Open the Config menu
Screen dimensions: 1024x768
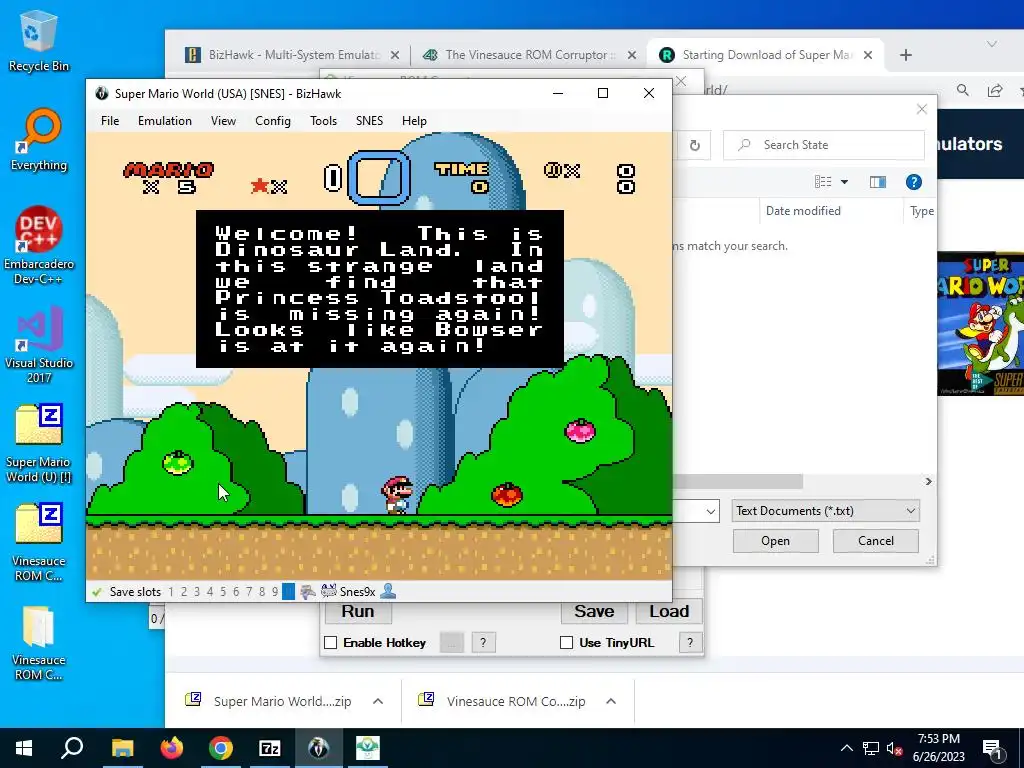click(272, 121)
